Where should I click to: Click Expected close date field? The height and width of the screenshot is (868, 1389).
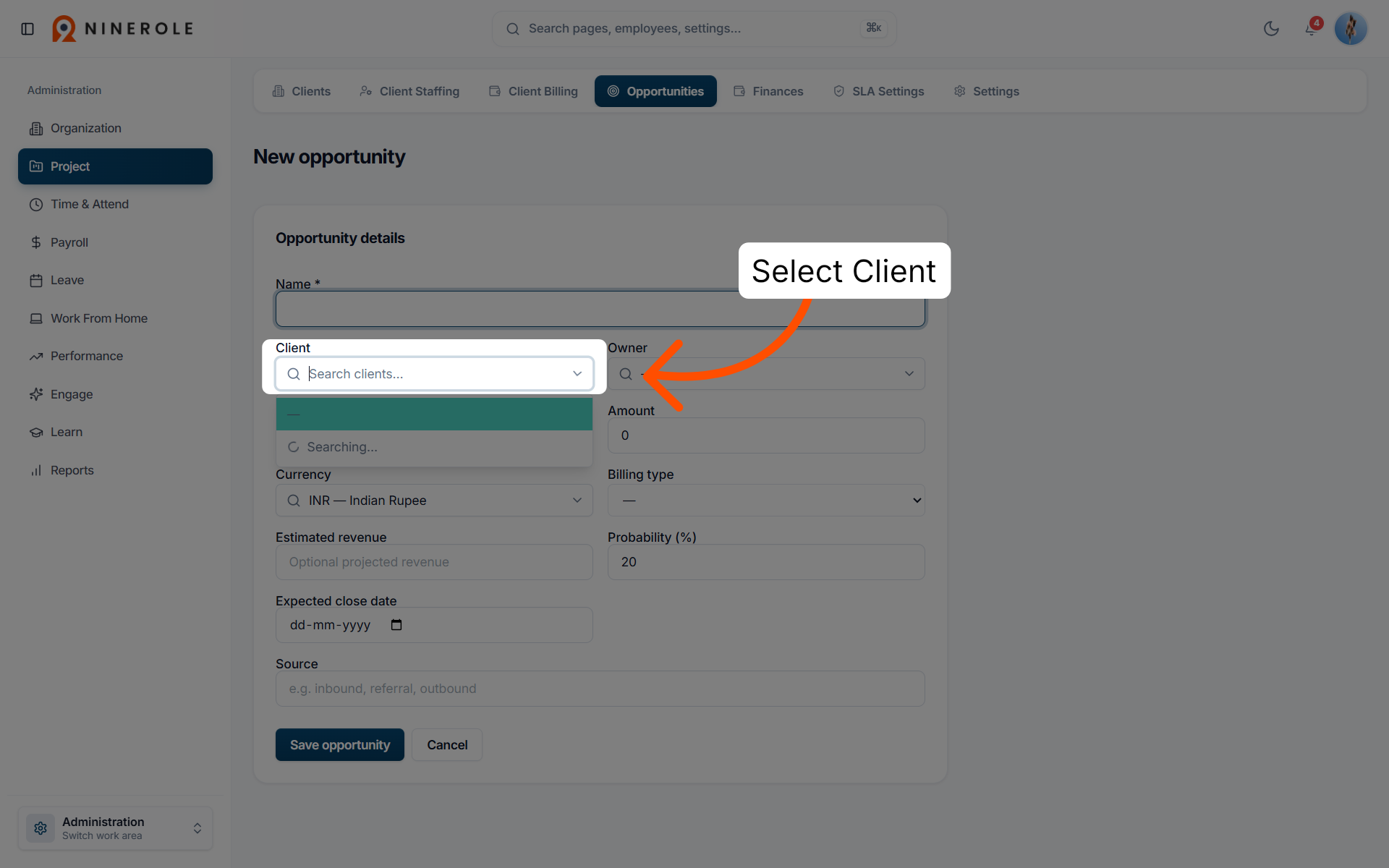pos(434,625)
